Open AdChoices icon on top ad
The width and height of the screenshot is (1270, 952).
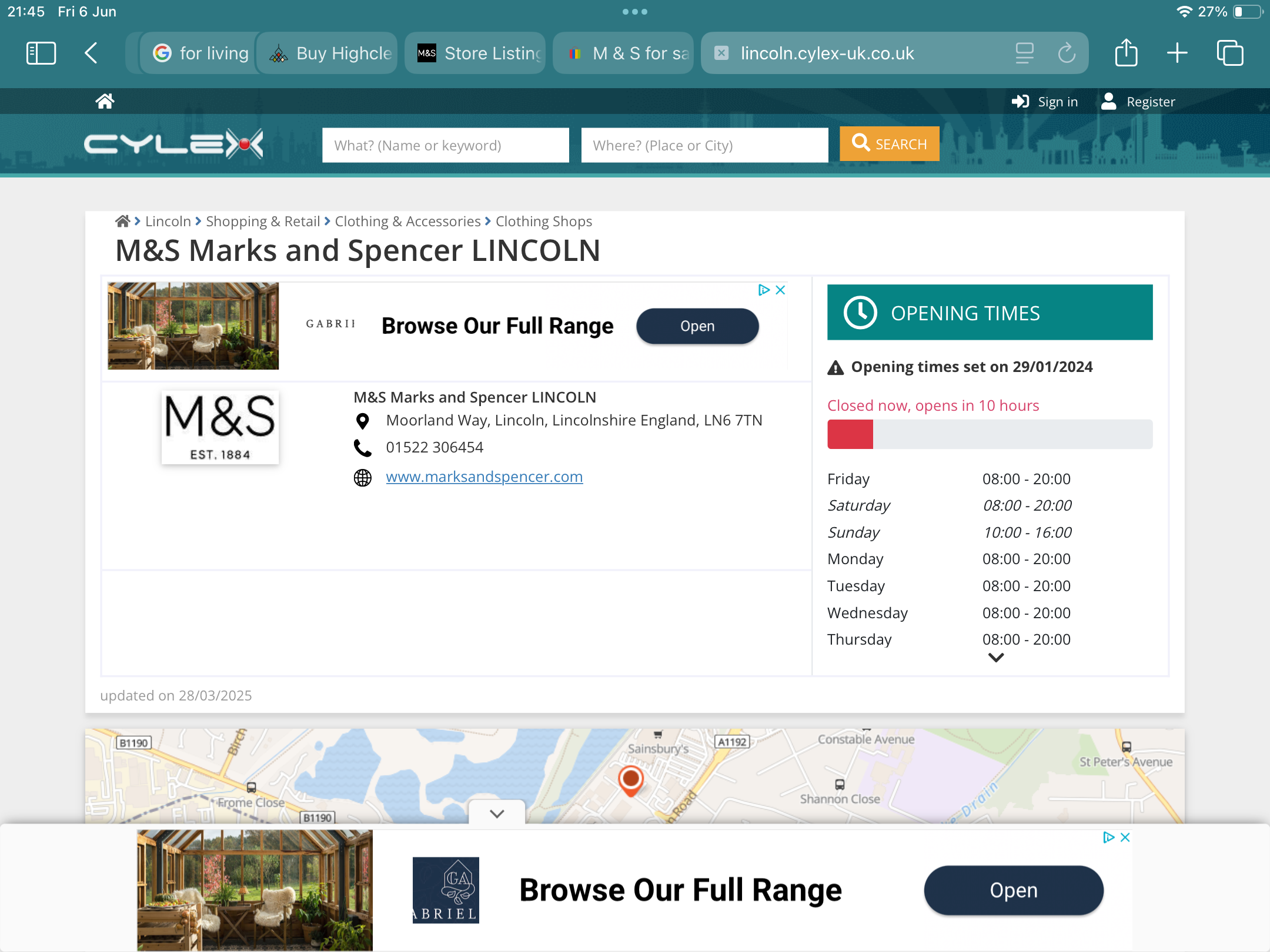pos(764,290)
